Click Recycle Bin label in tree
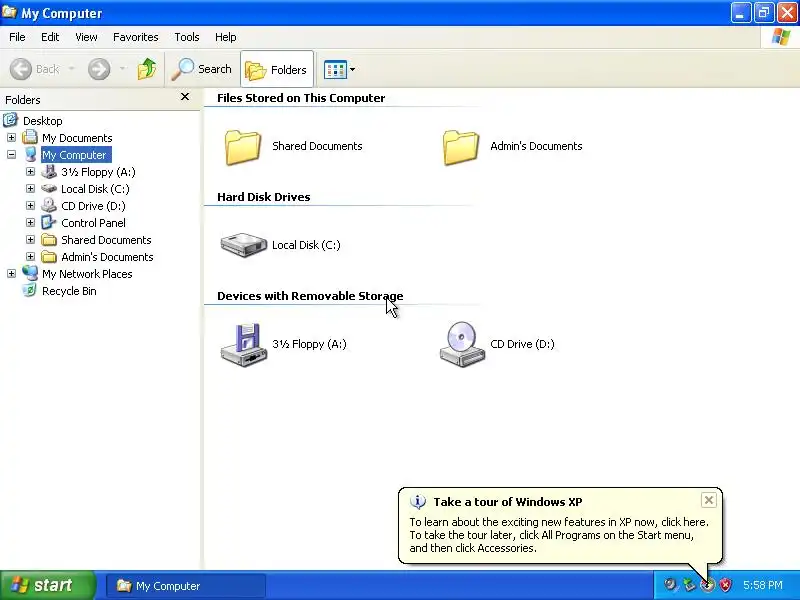 pyautogui.click(x=69, y=291)
